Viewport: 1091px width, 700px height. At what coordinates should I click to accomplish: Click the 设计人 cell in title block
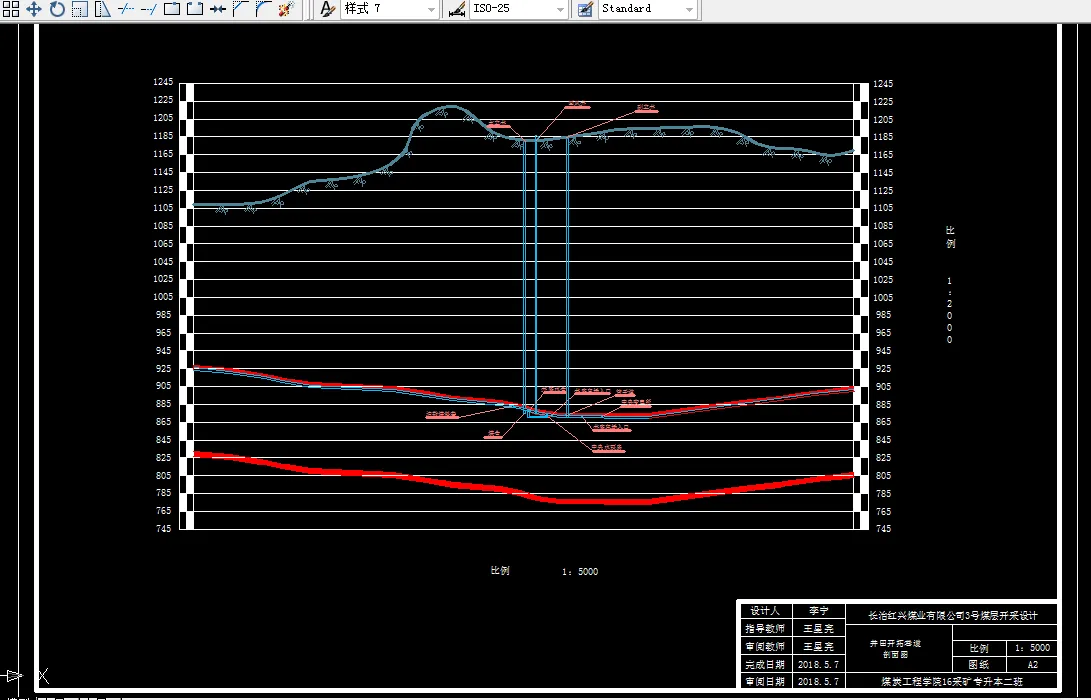765,611
